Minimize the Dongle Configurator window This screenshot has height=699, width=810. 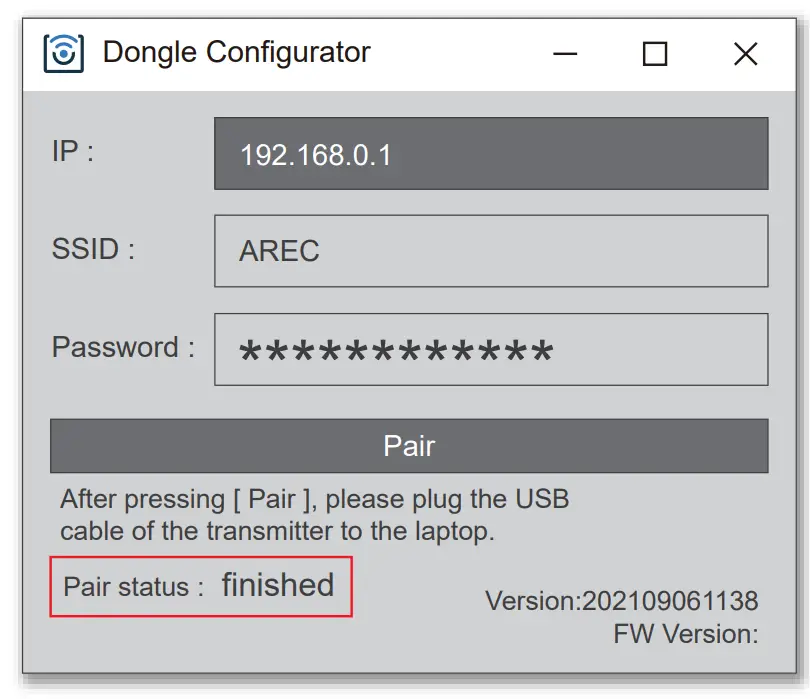565,53
